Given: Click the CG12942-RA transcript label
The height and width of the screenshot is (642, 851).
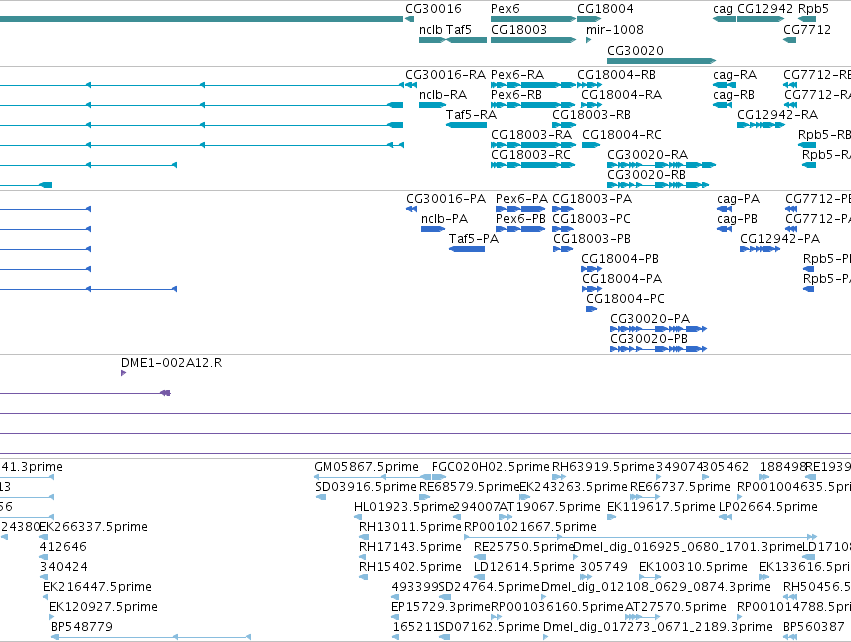Looking at the screenshot, I should point(778,115).
